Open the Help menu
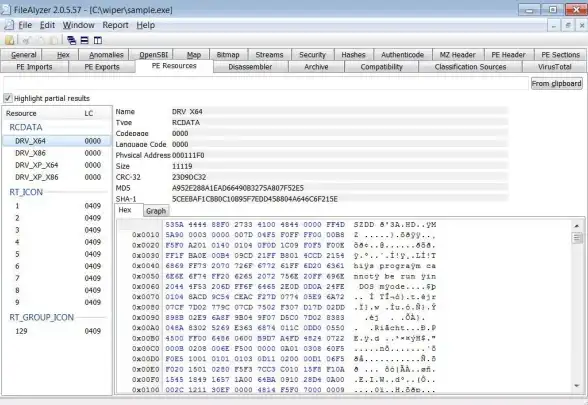The height and width of the screenshot is (405, 588). point(146,25)
